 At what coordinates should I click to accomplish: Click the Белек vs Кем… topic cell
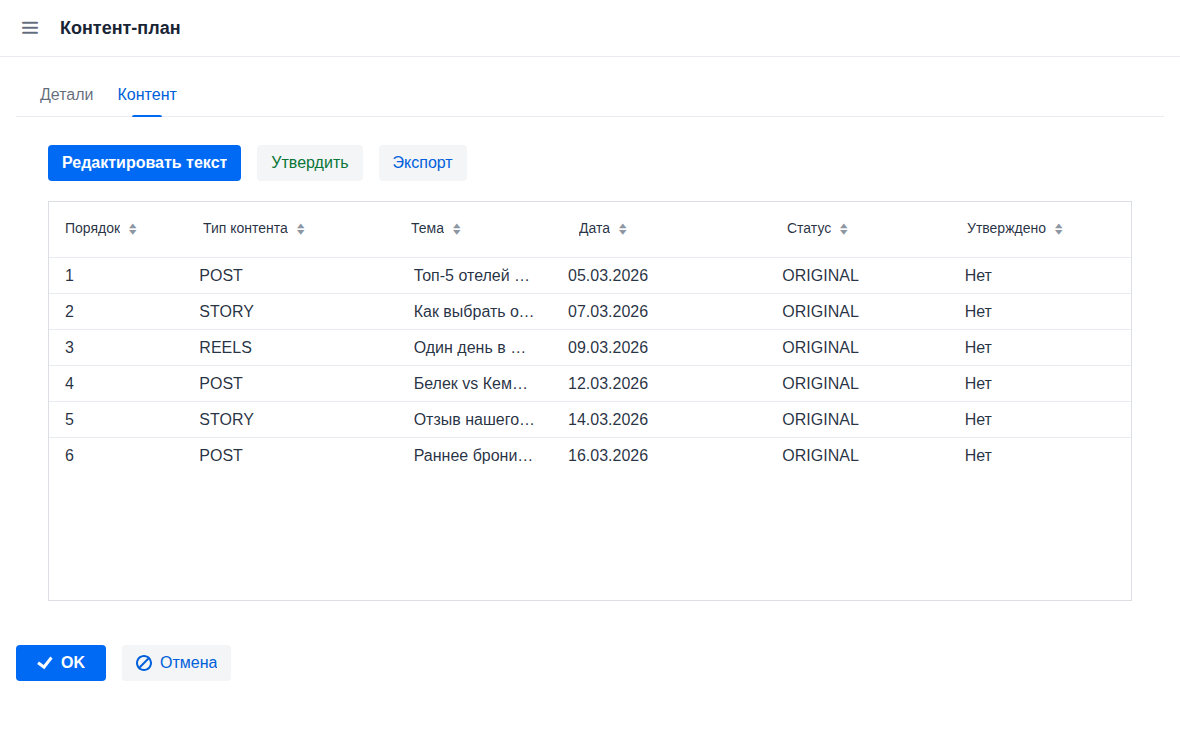(473, 384)
